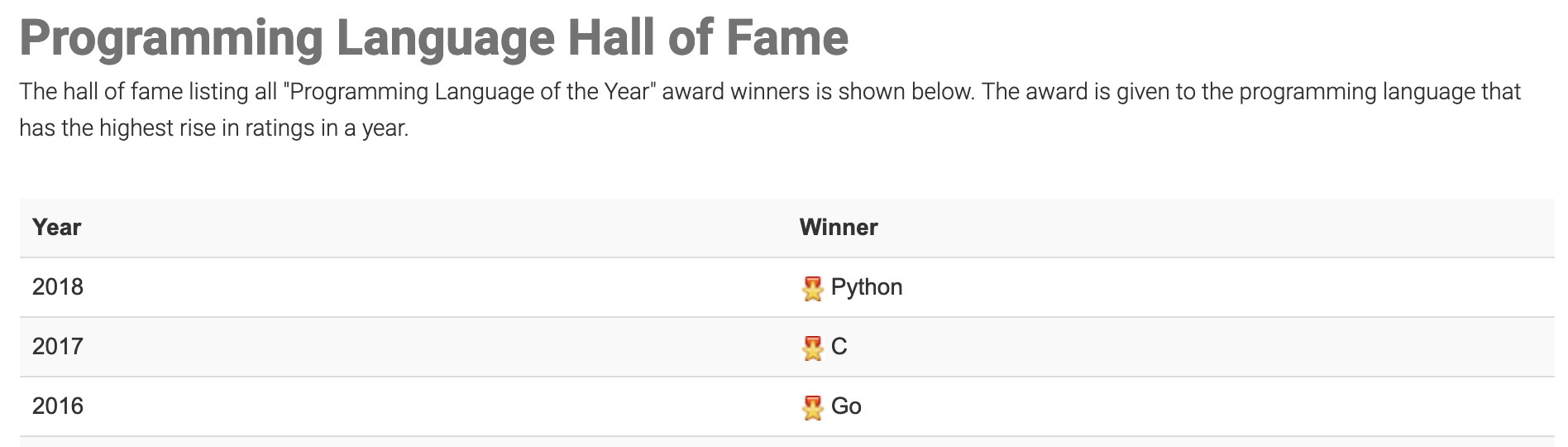The height and width of the screenshot is (447, 1568).
Task: Select the Winner column header
Action: coord(838,228)
